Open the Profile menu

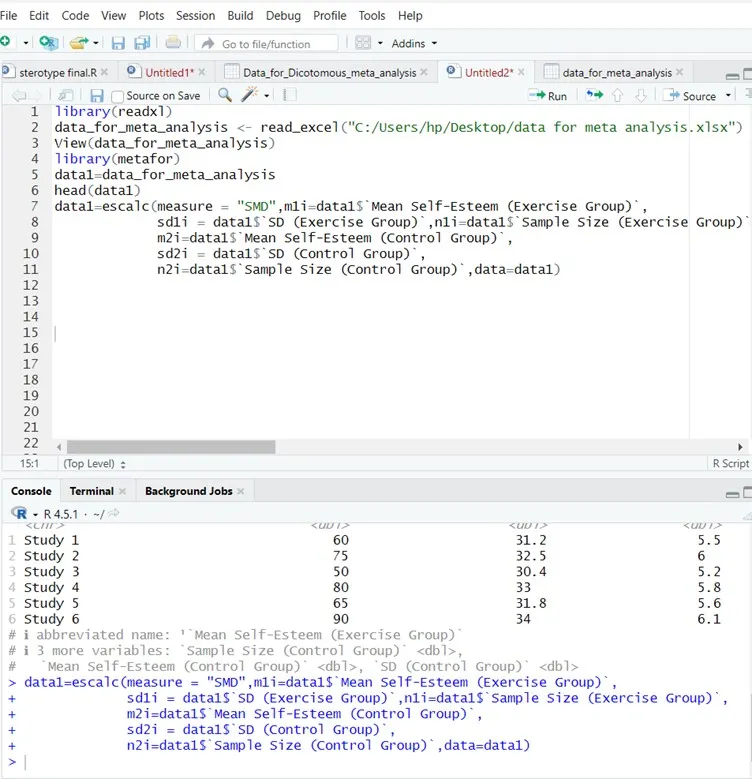[329, 16]
